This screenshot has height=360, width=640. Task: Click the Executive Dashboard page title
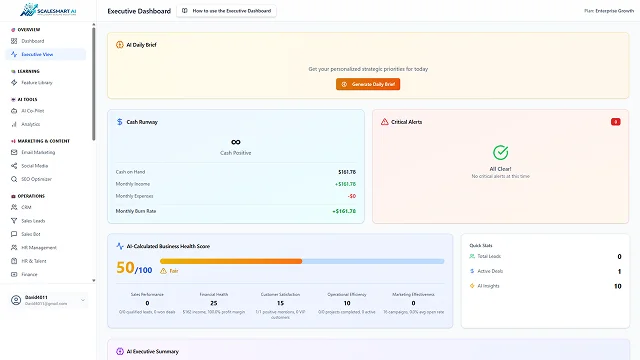tap(139, 11)
